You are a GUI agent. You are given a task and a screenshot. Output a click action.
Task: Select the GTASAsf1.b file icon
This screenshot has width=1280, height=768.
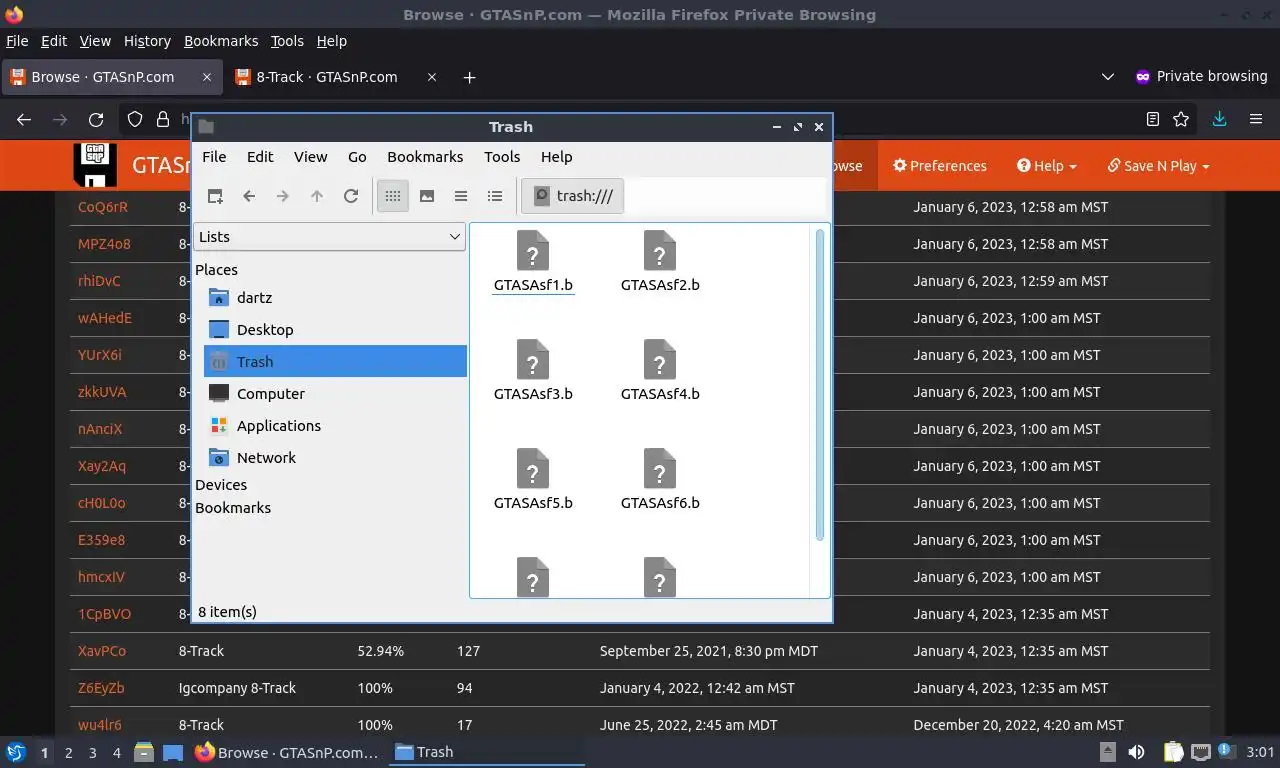coord(533,251)
